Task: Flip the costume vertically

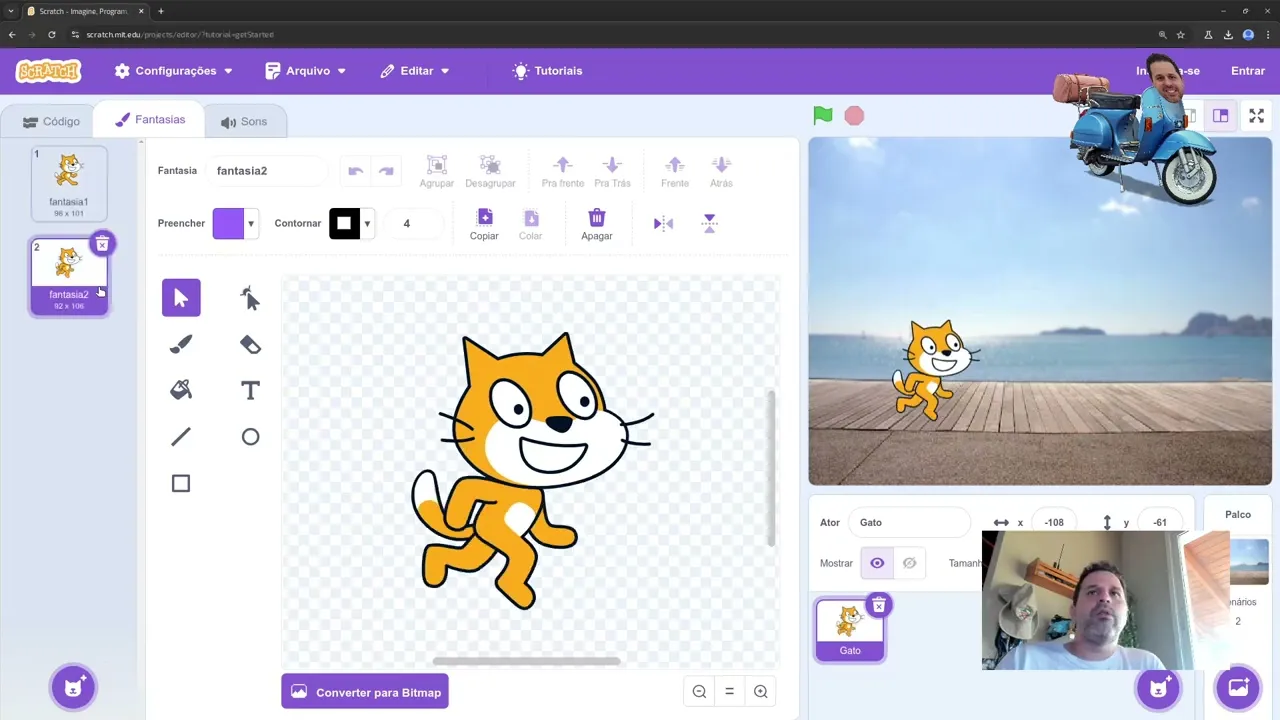Action: [709, 224]
